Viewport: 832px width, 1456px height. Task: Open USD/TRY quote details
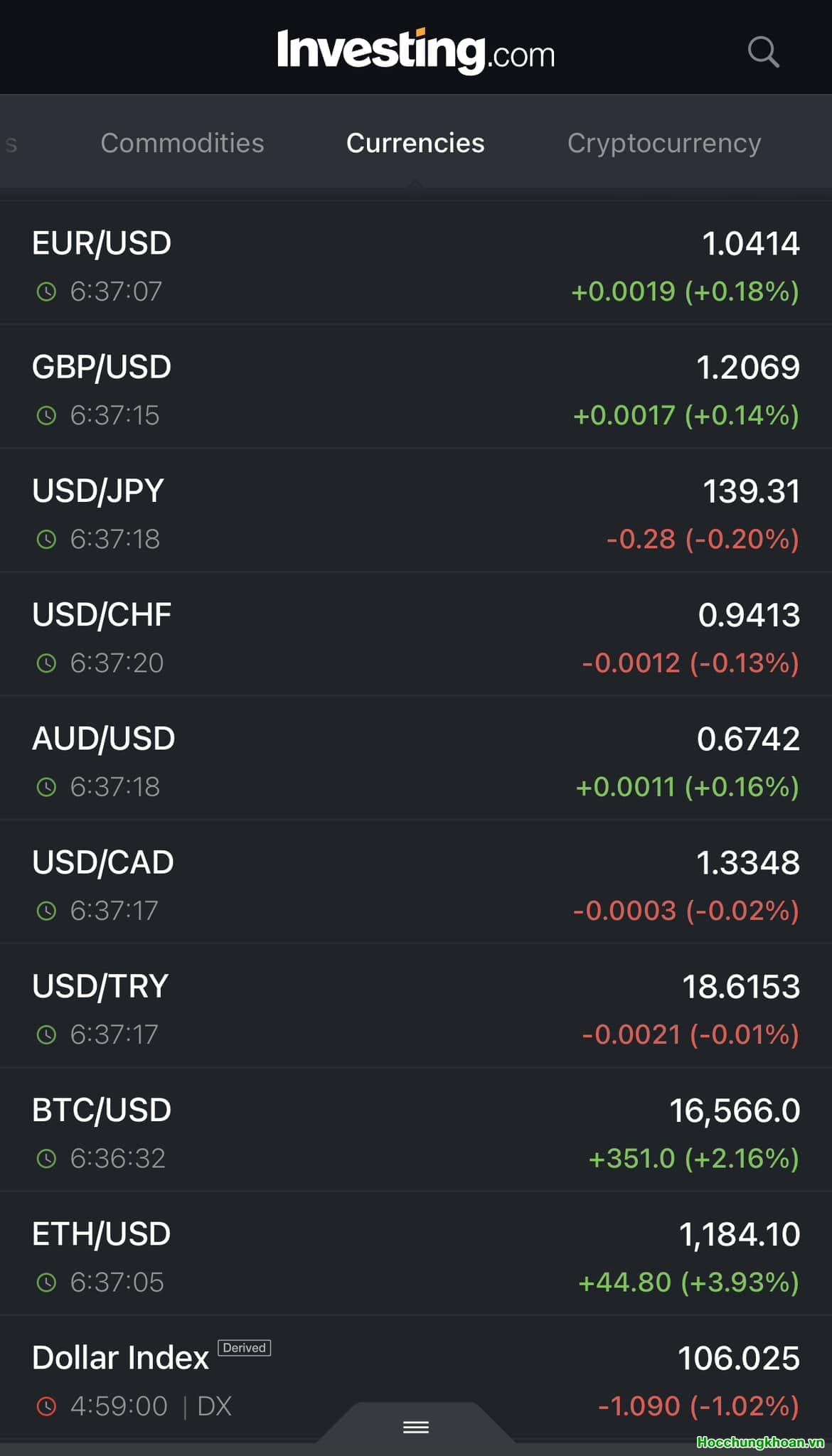[x=100, y=987]
